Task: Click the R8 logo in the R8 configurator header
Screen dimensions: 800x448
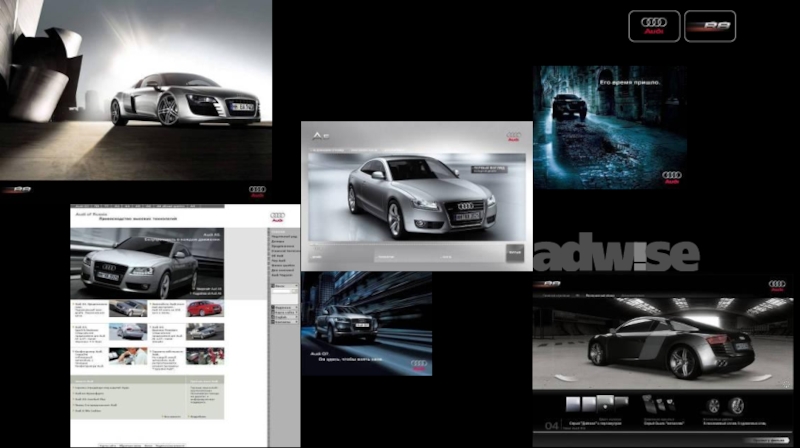Action: [x=548, y=284]
